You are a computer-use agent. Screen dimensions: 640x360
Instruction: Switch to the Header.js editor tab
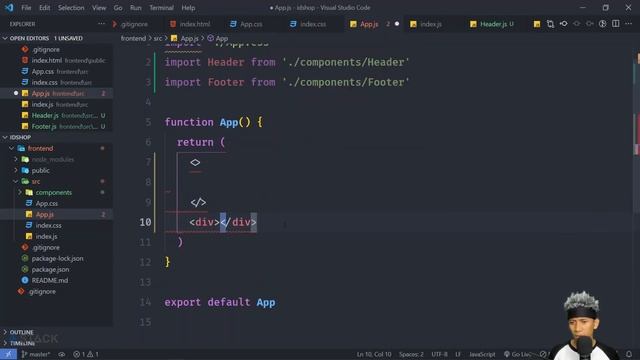493,24
